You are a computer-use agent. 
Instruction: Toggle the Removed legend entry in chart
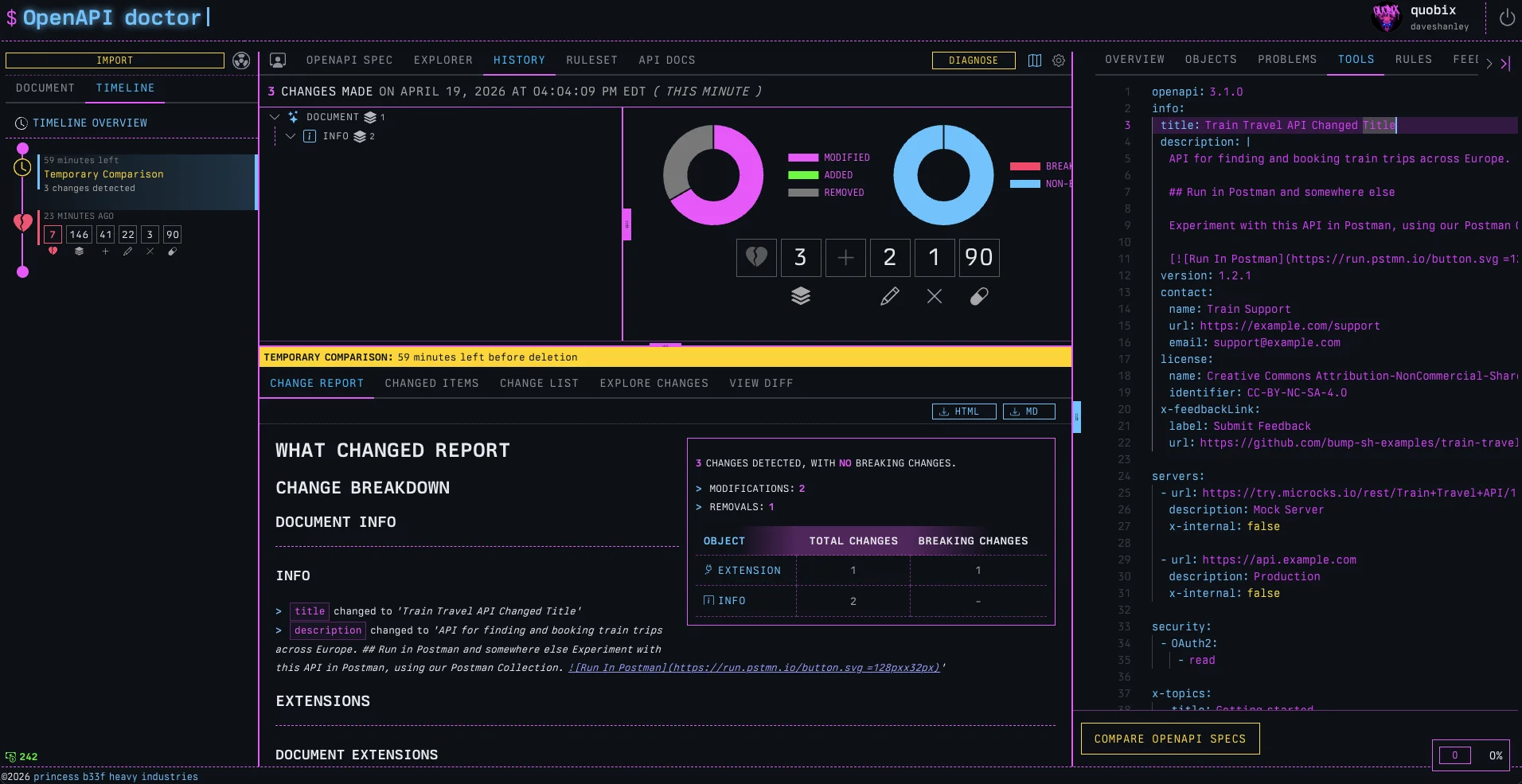click(x=826, y=193)
